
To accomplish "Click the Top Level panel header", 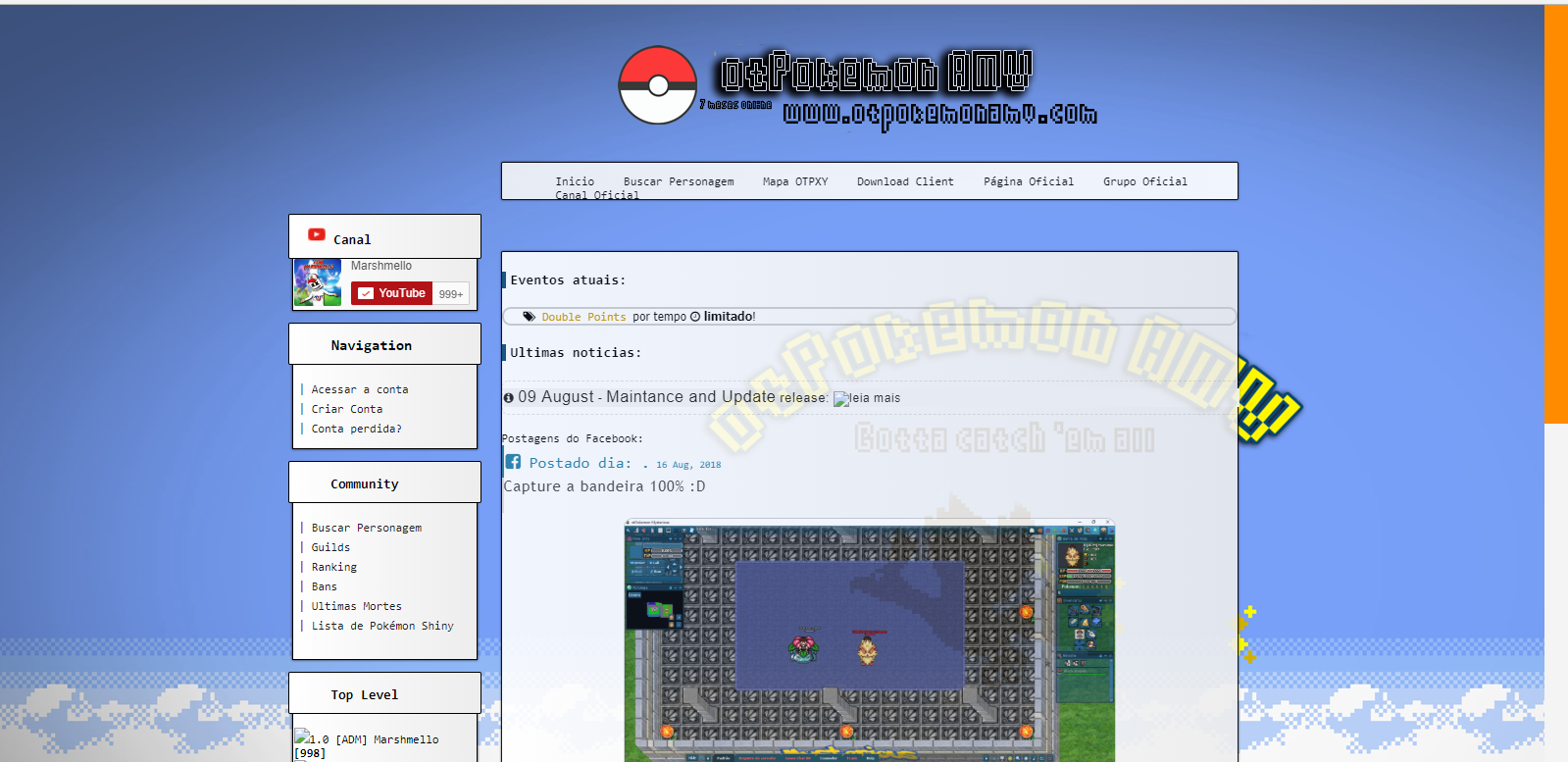I will coord(384,693).
